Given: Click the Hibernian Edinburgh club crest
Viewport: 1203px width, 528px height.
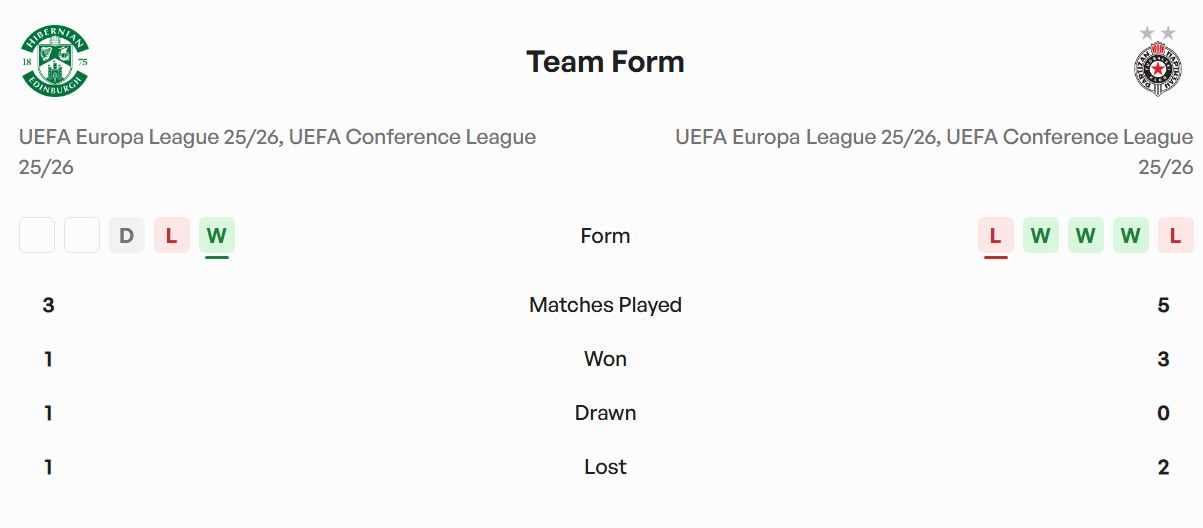Looking at the screenshot, I should (55, 62).
